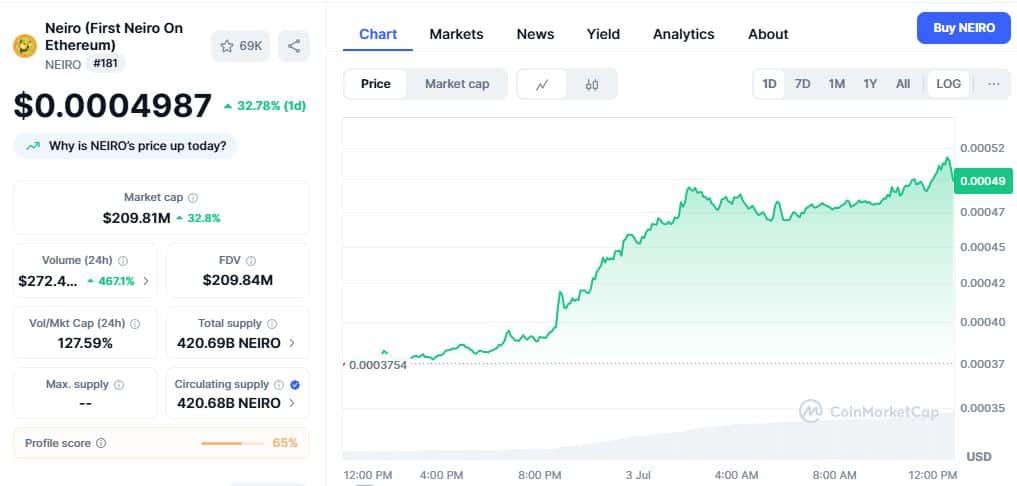1017x486 pixels.
Task: Click the $0.0004987 price value
Action: 113,106
